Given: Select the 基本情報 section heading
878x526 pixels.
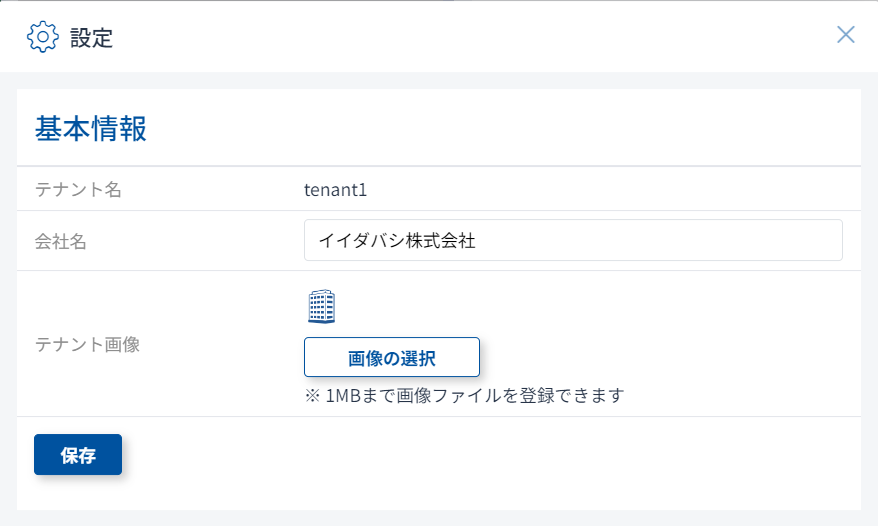Looking at the screenshot, I should tap(91, 129).
